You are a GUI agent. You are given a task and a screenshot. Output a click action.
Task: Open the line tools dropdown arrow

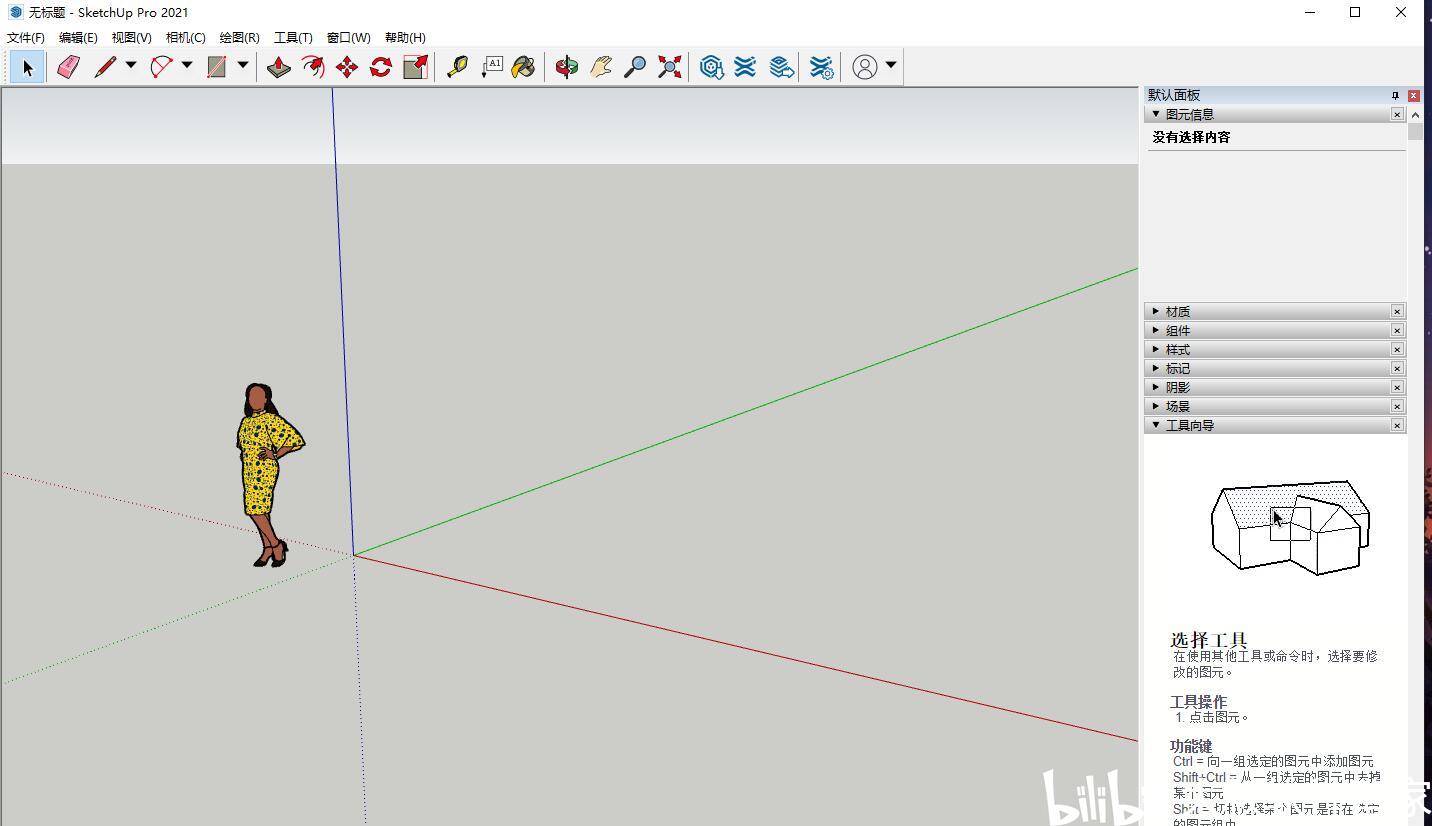click(x=131, y=66)
